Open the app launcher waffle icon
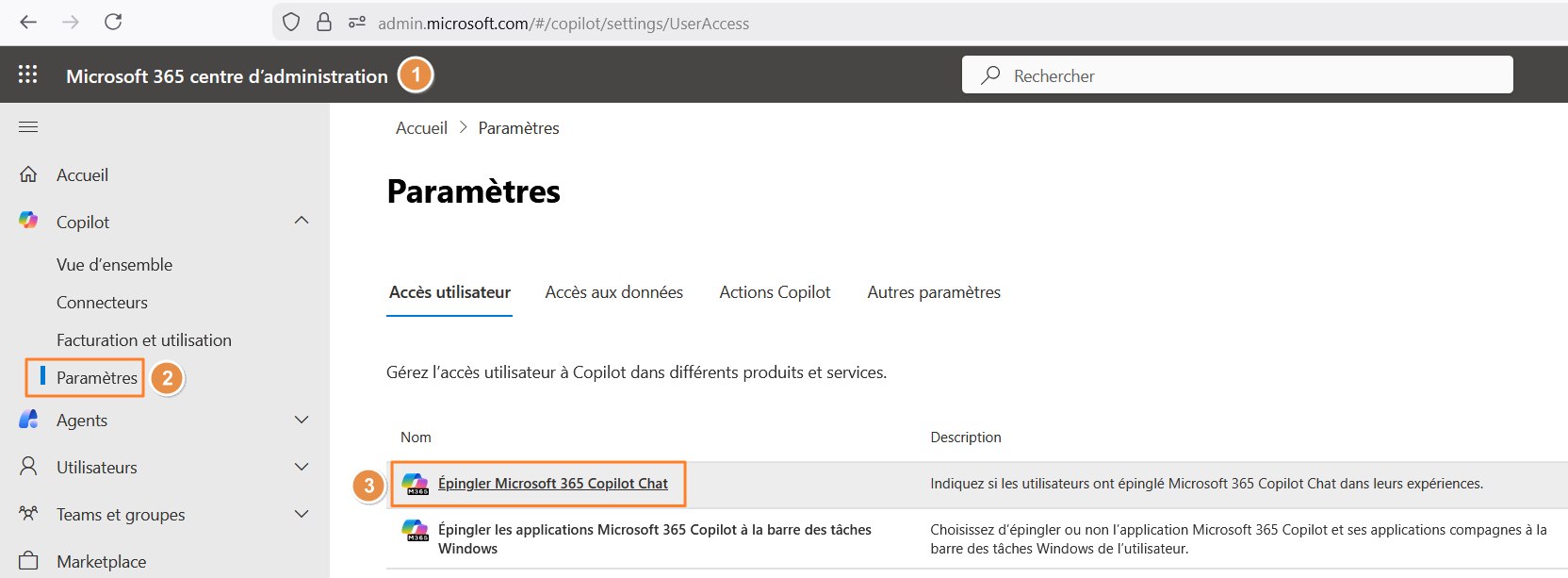Image resolution: width=1568 pixels, height=578 pixels. tap(28, 74)
